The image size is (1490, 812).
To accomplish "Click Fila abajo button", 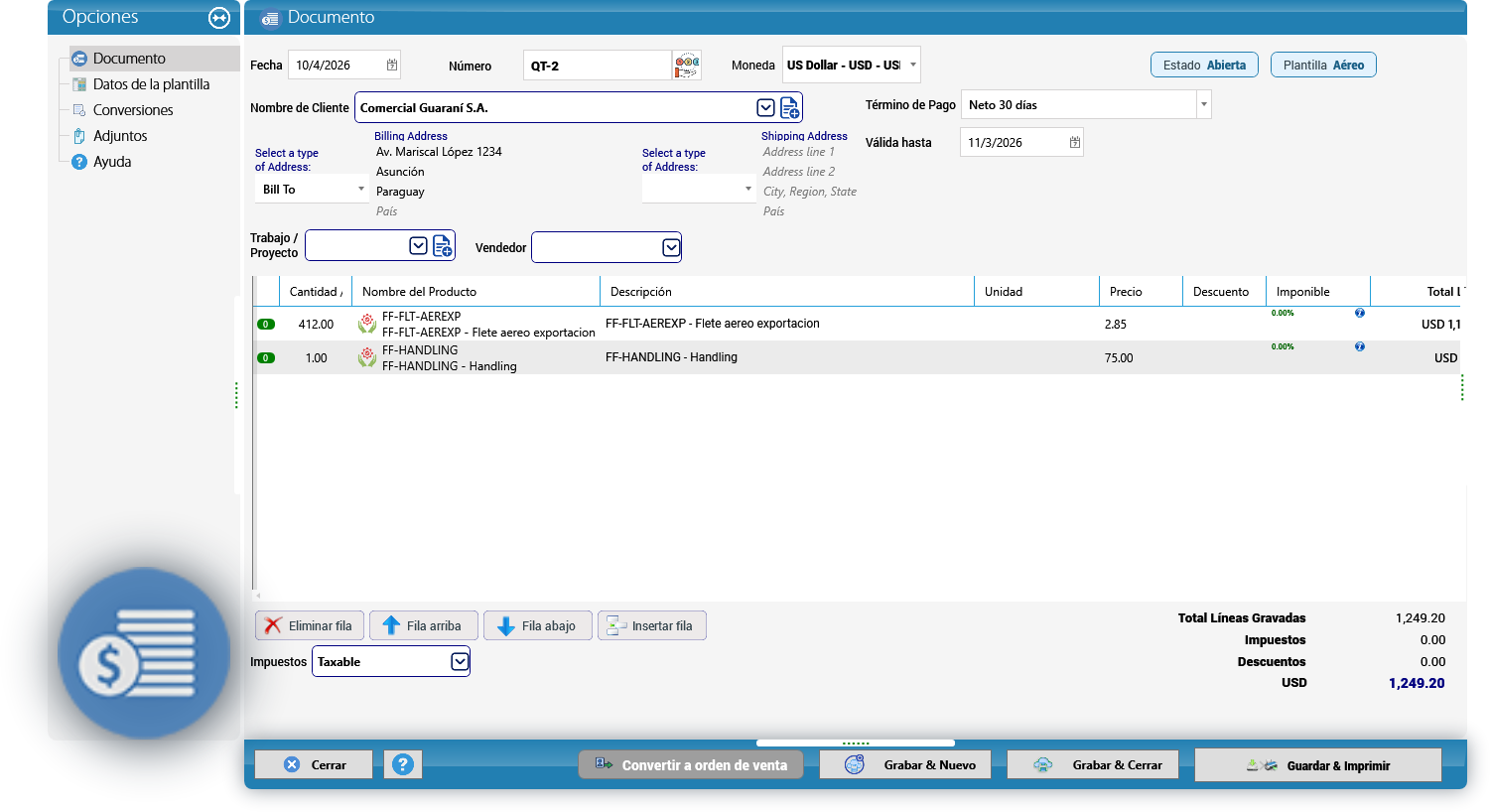I will [x=538, y=625].
